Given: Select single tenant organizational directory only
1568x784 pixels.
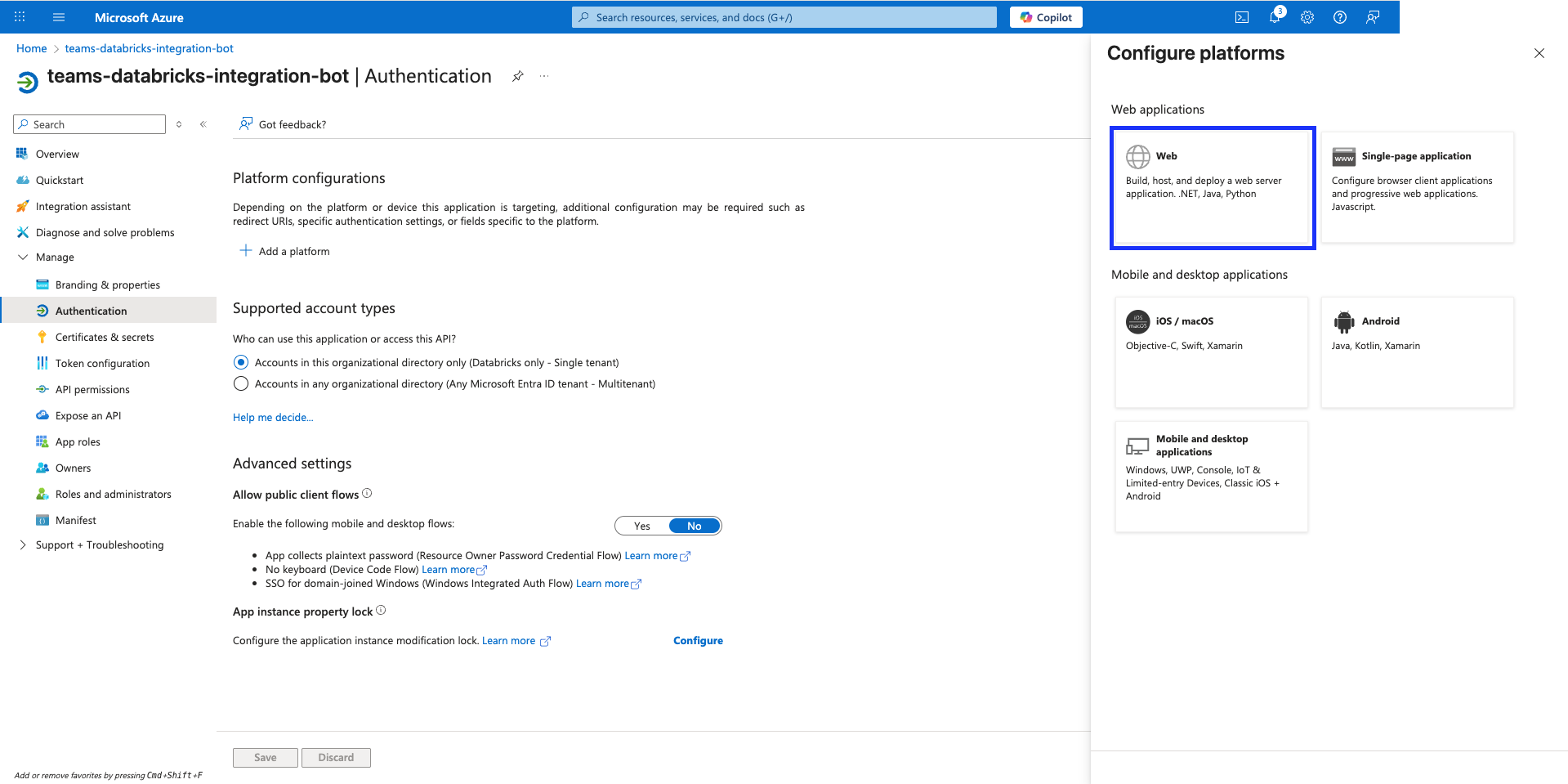Looking at the screenshot, I should tap(241, 362).
